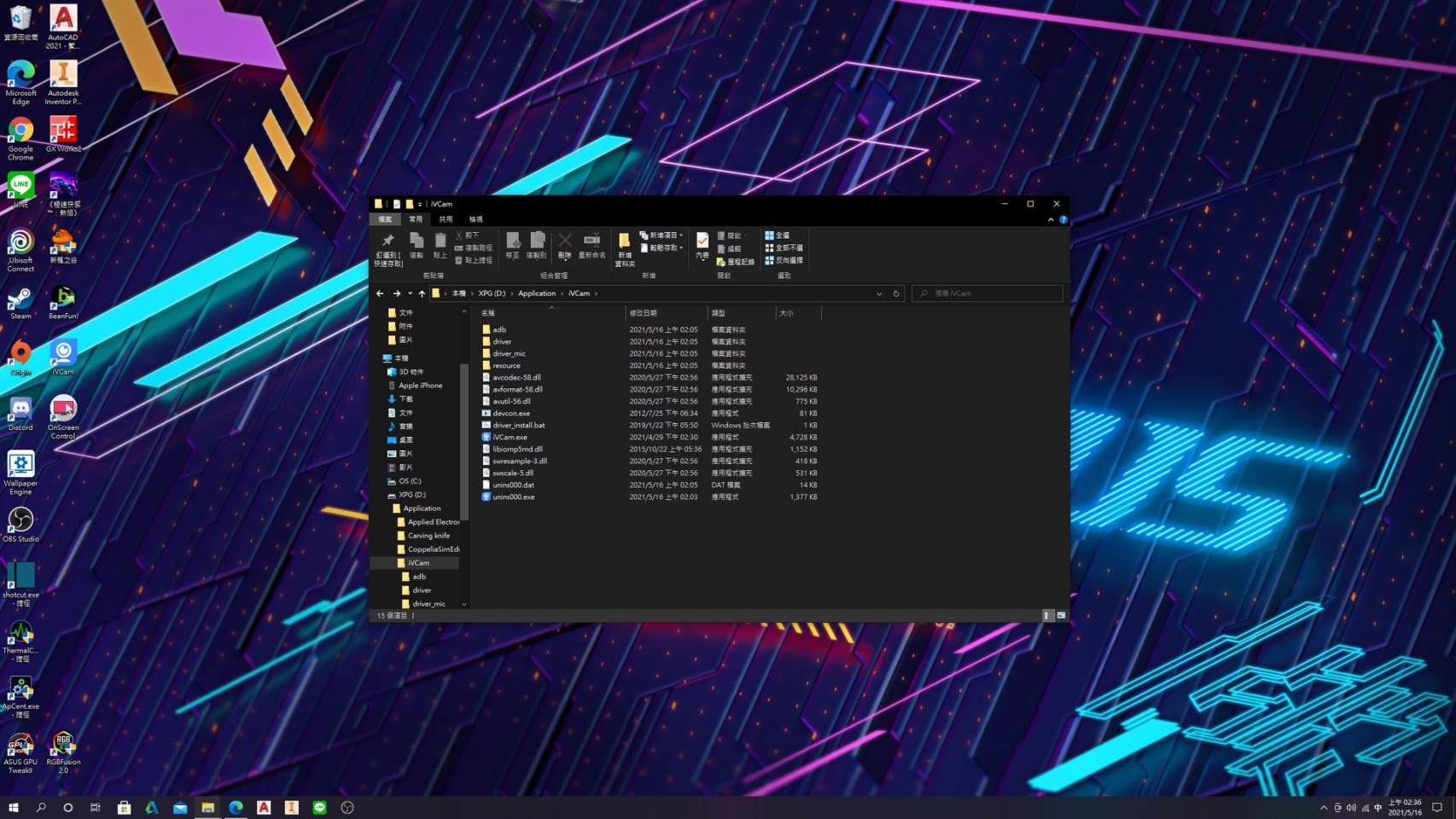Click 編輯 (Edit) in the ribbon

point(730,249)
